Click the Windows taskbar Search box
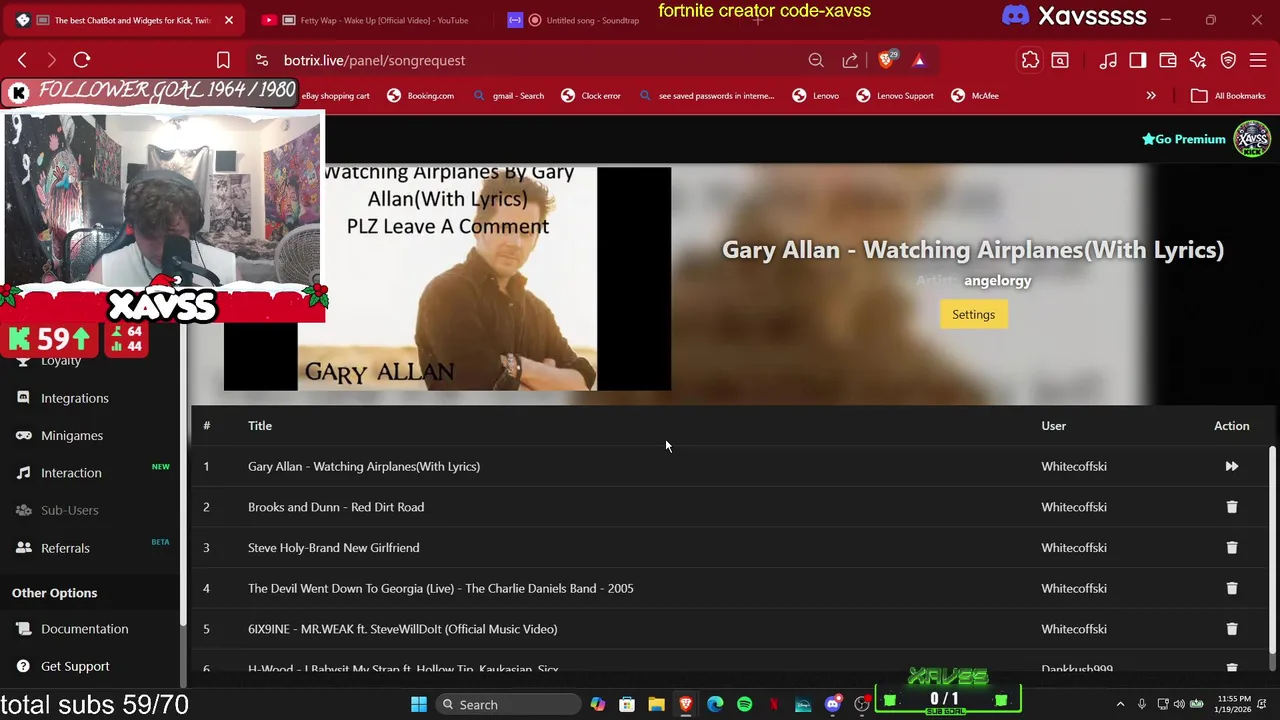Image resolution: width=1280 pixels, height=720 pixels. (508, 704)
